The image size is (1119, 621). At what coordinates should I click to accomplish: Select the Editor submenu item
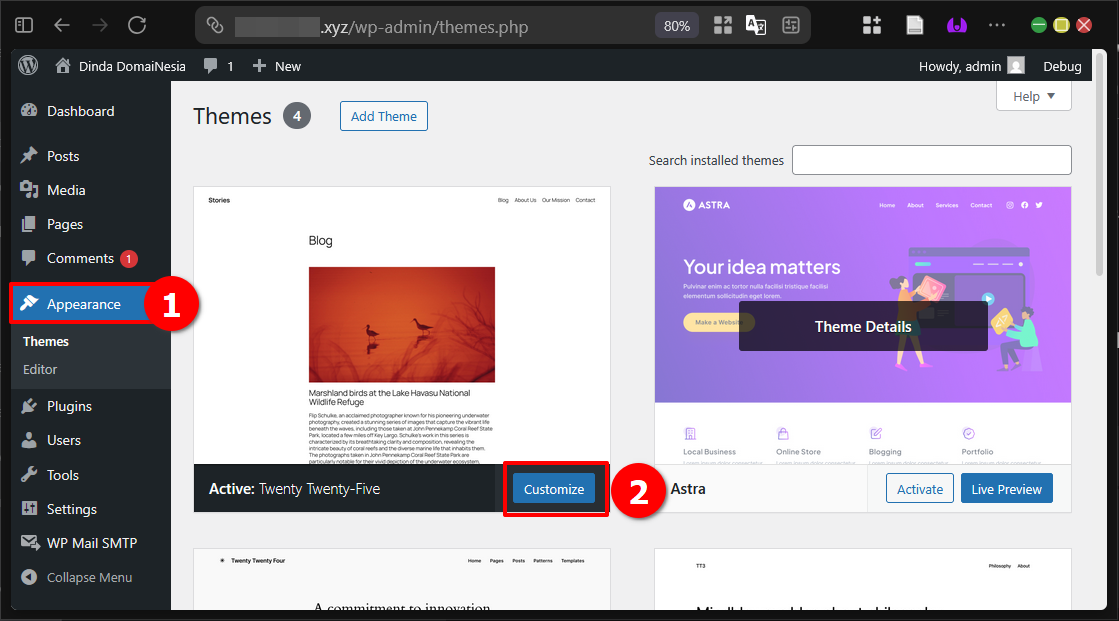point(40,369)
